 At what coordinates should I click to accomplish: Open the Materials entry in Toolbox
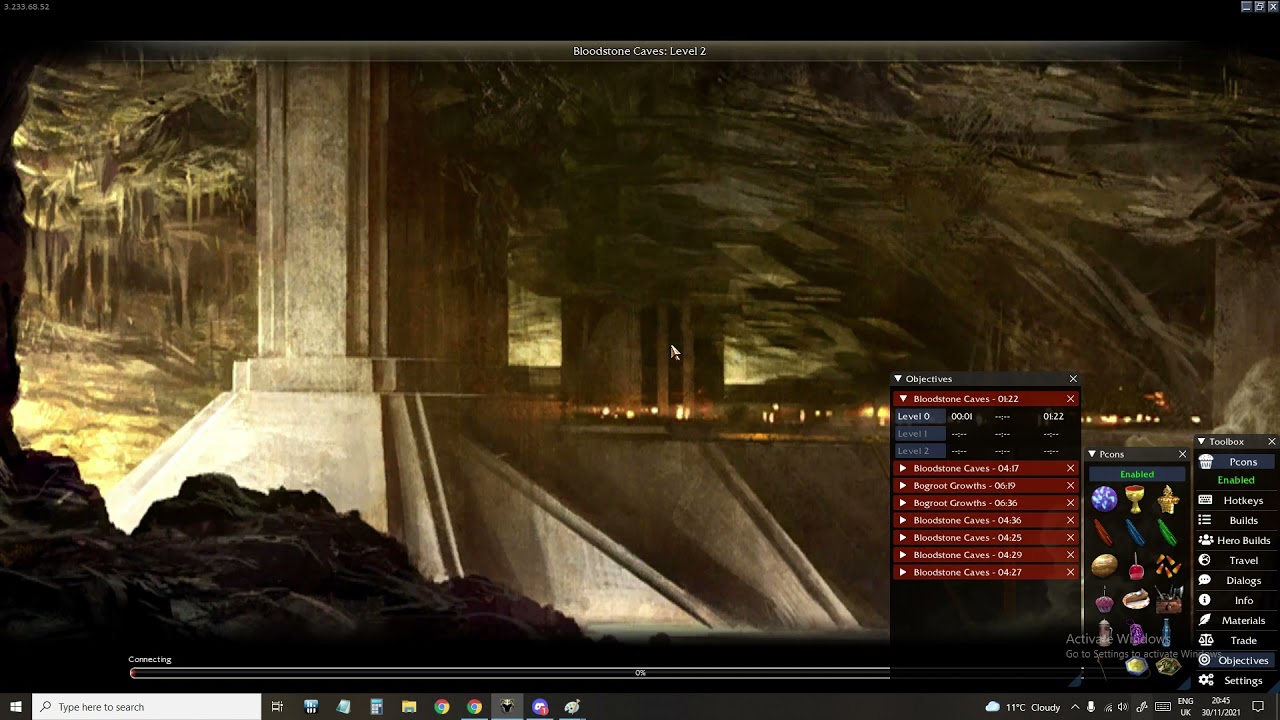tap(1236, 620)
